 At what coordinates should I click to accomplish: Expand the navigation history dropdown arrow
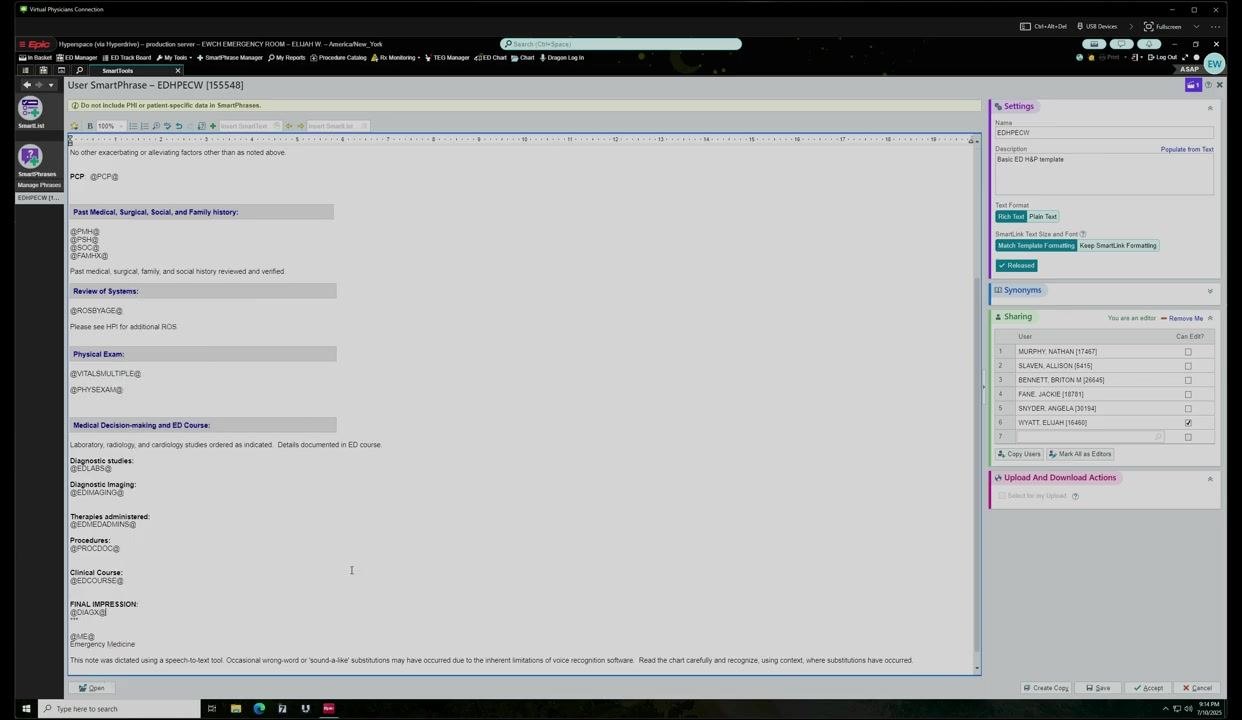click(51, 85)
